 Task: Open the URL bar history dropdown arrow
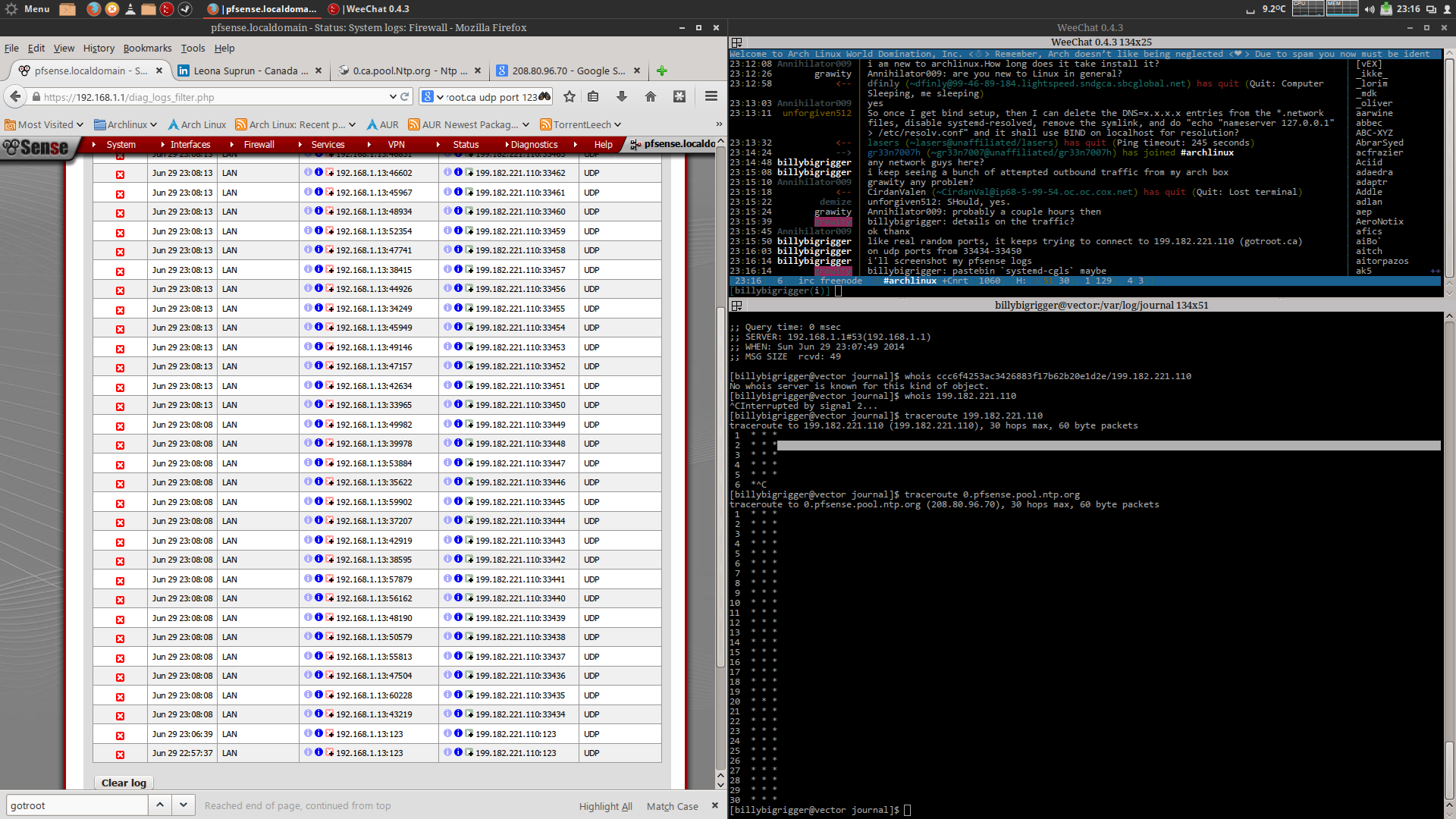393,96
